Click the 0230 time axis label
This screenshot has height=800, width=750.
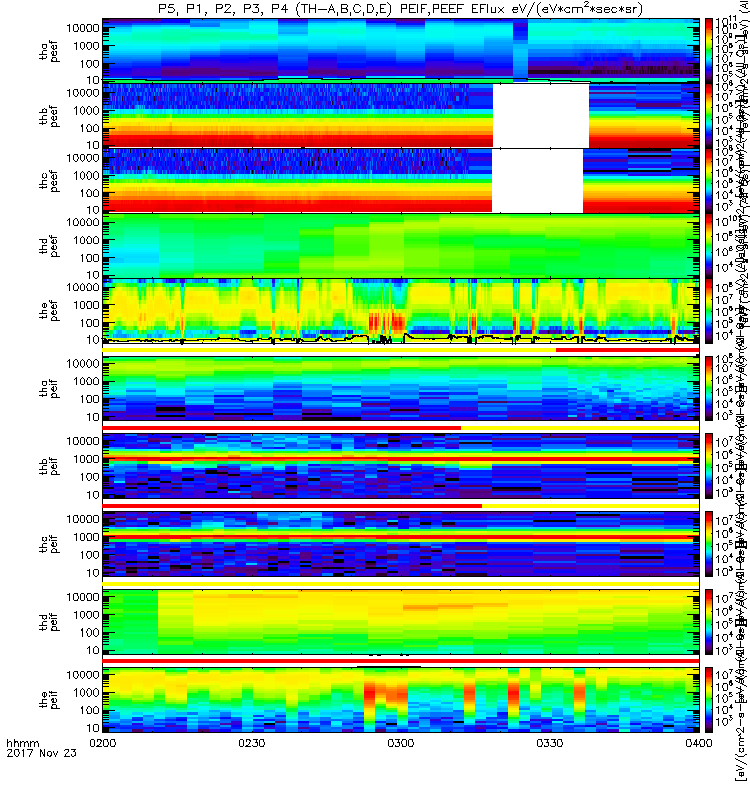coord(252,743)
